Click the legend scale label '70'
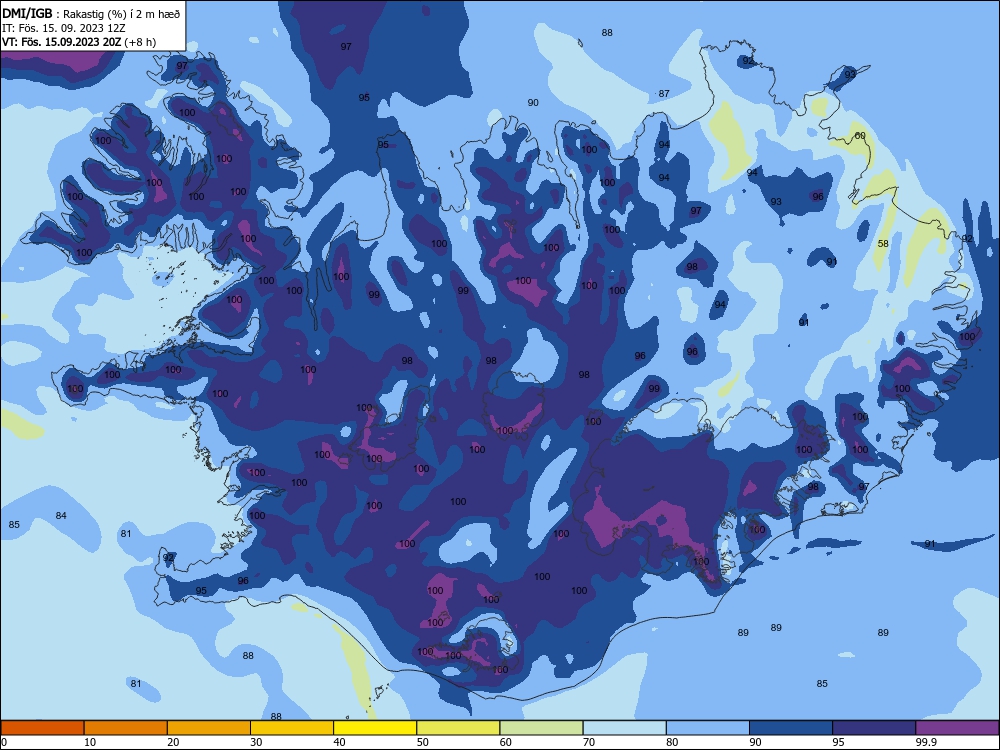Screen dimensions: 1000x750 click(x=589, y=742)
